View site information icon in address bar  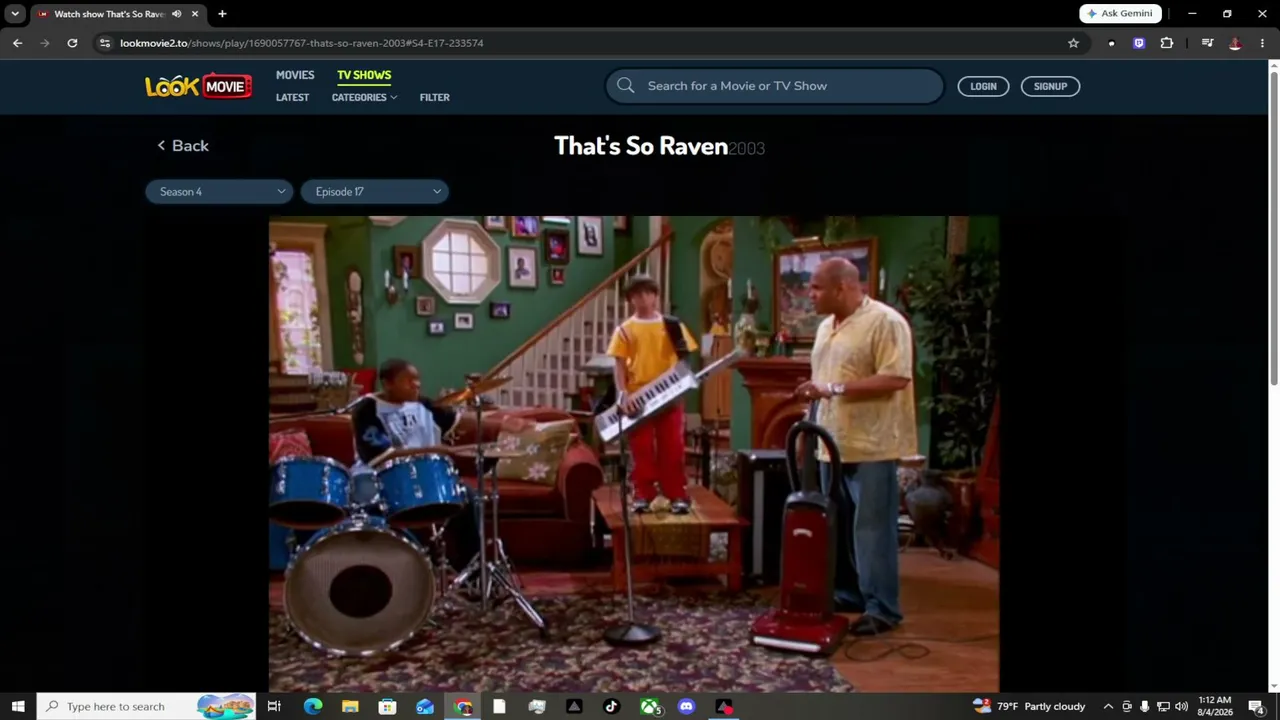click(105, 43)
